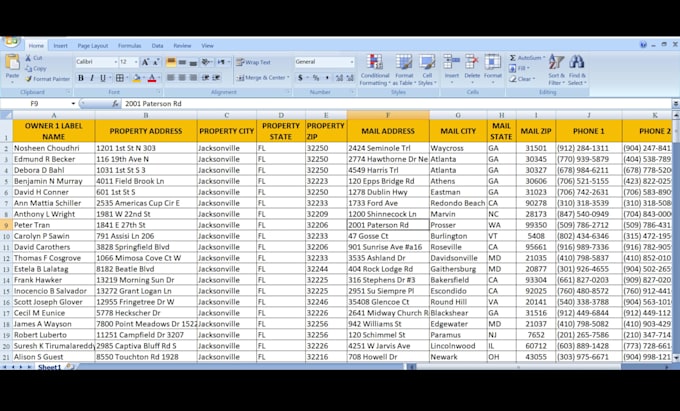Toggle underline formatting

[x=103, y=78]
